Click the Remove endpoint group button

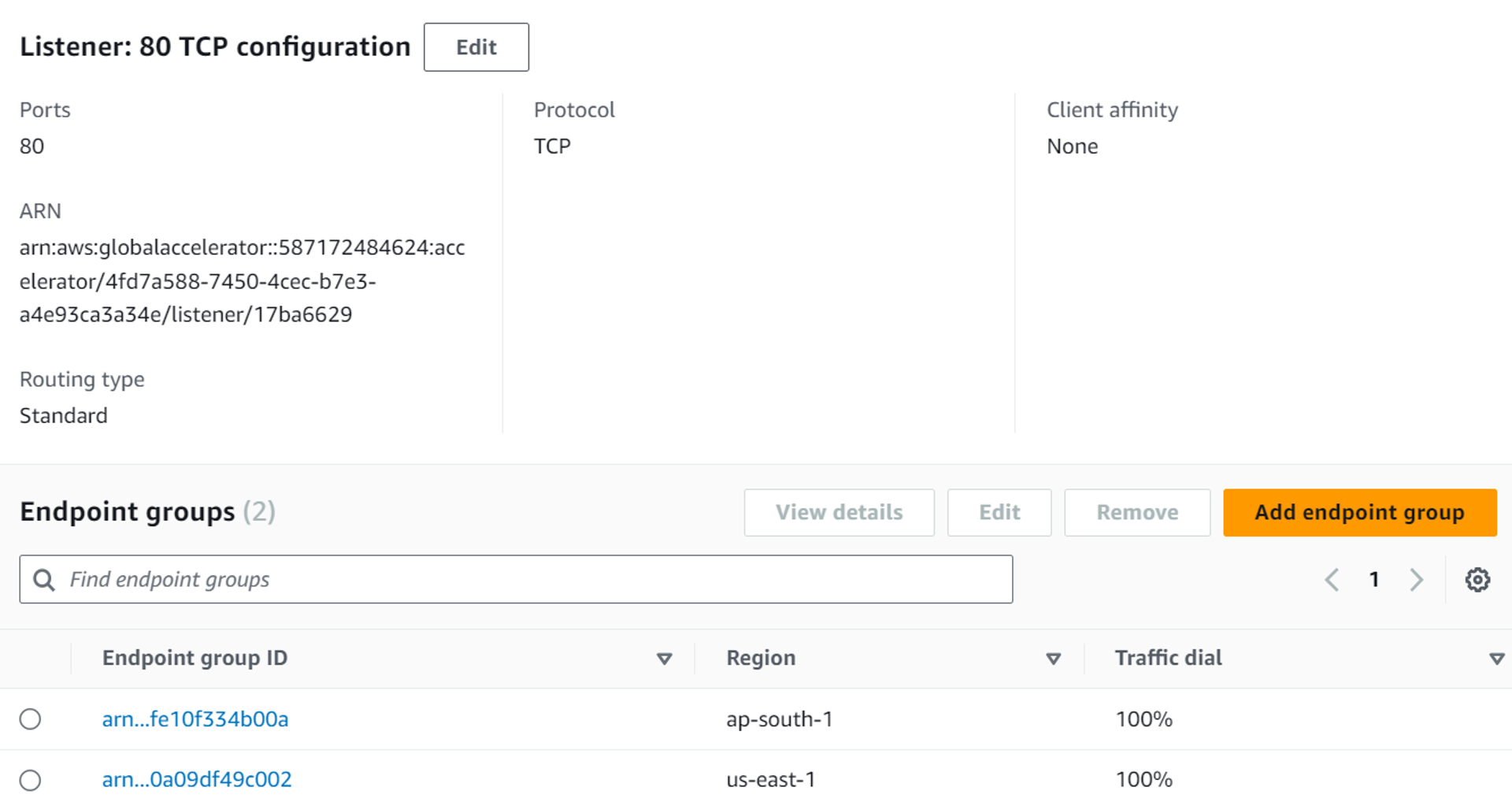click(1136, 513)
